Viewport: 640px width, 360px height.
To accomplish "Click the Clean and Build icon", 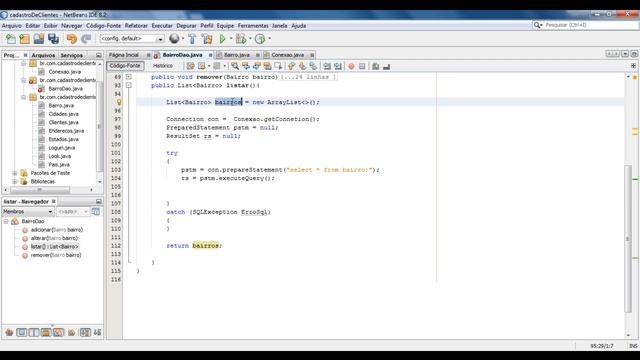I will click(207, 39).
